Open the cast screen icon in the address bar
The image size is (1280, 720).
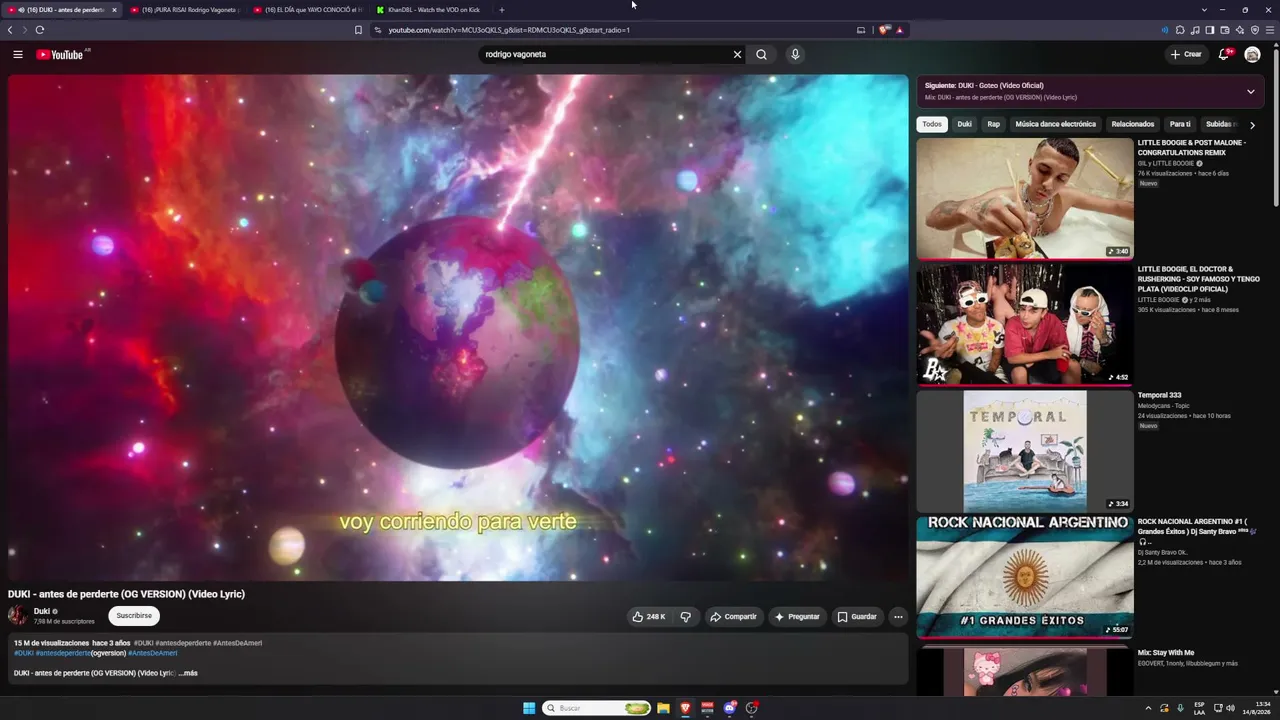pyautogui.click(x=861, y=30)
